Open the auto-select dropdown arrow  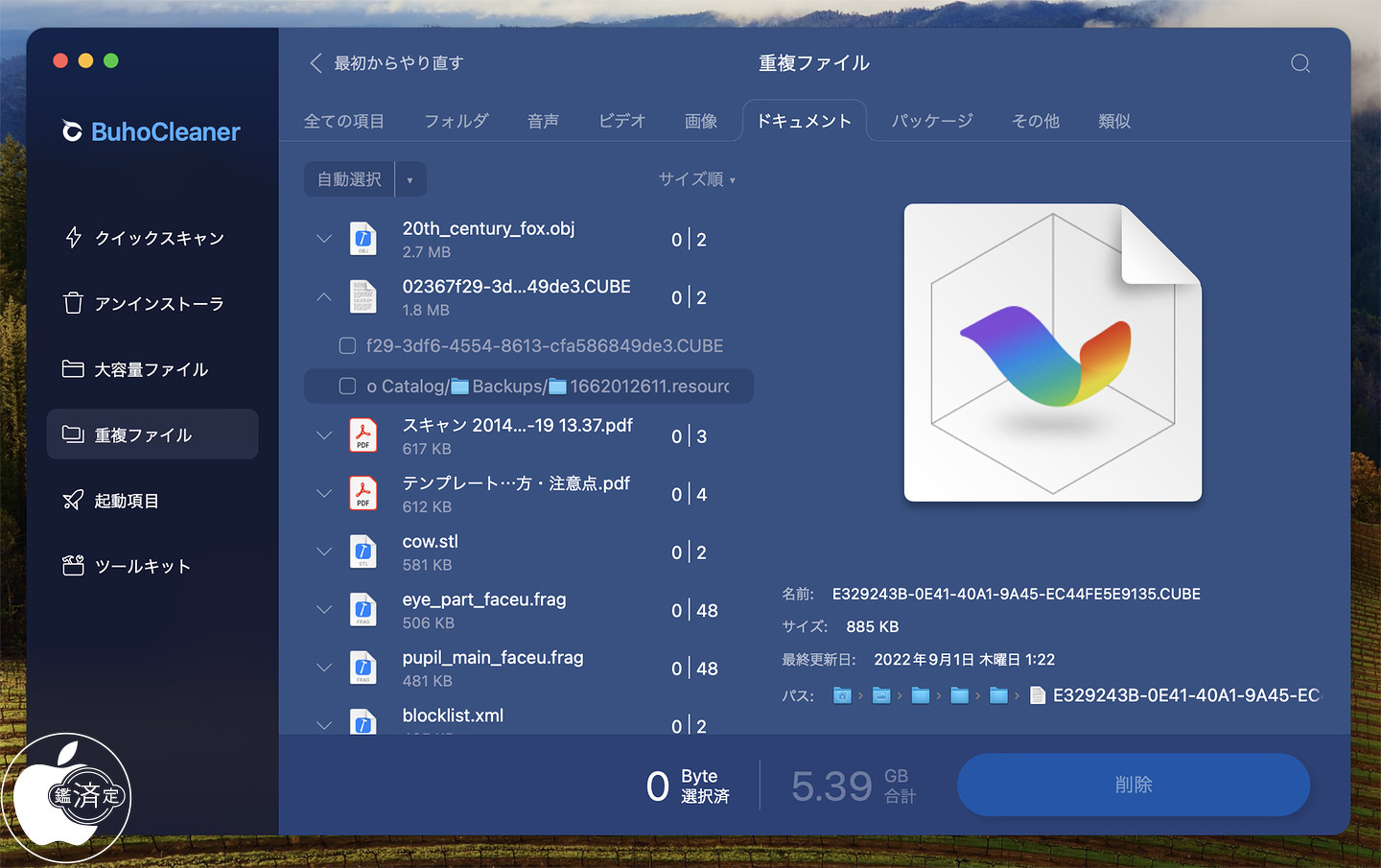pos(410,179)
